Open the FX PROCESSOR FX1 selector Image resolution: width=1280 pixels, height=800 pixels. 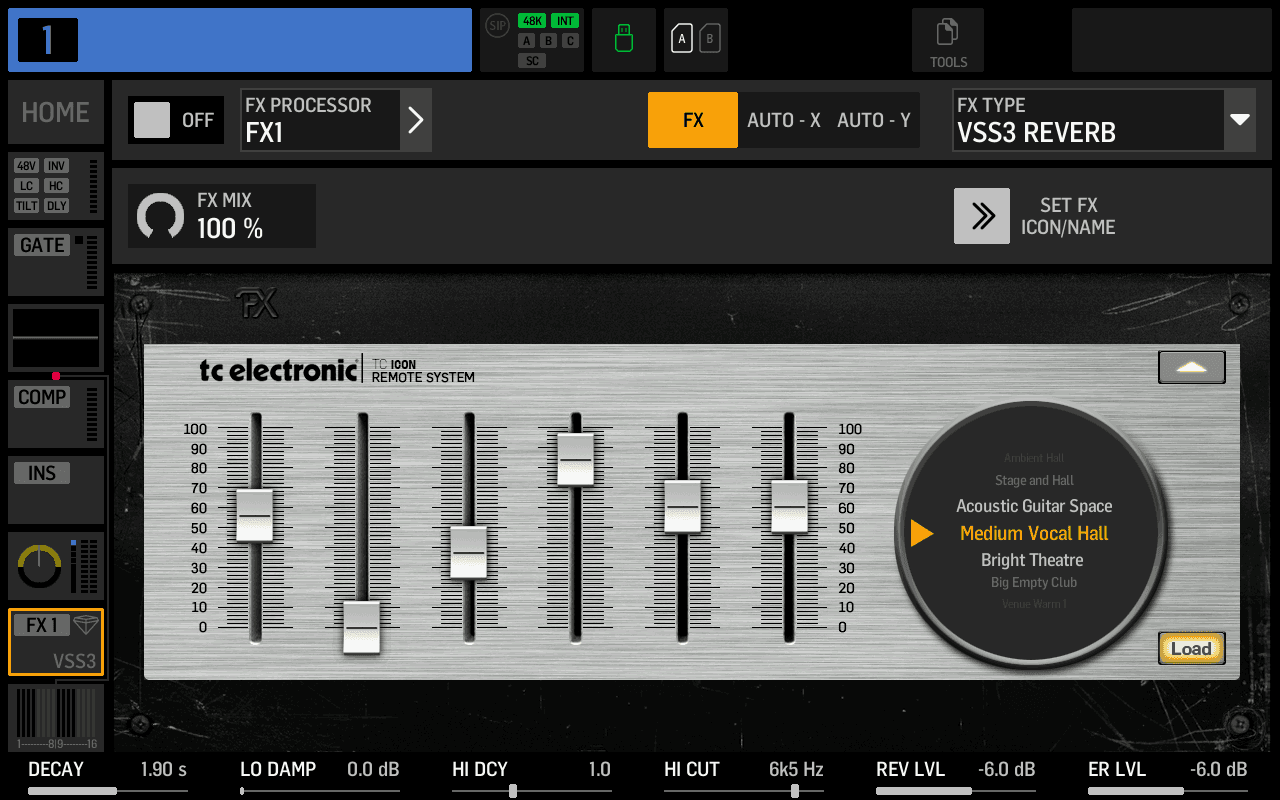click(x=320, y=120)
